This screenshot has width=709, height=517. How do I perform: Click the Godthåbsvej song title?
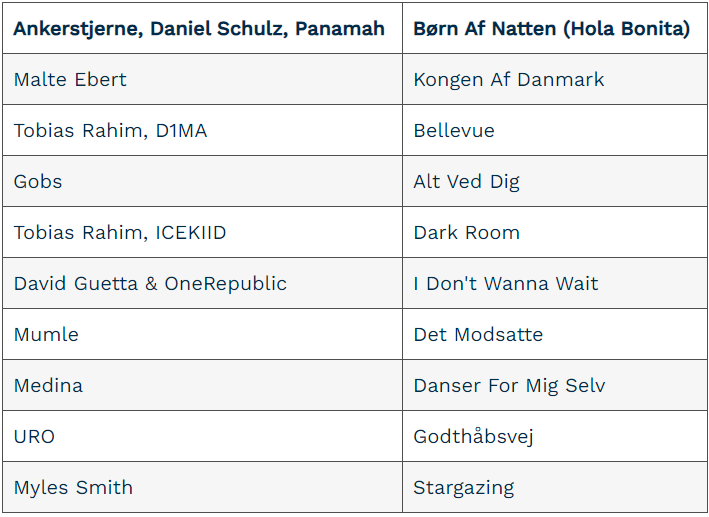pyautogui.click(x=473, y=437)
